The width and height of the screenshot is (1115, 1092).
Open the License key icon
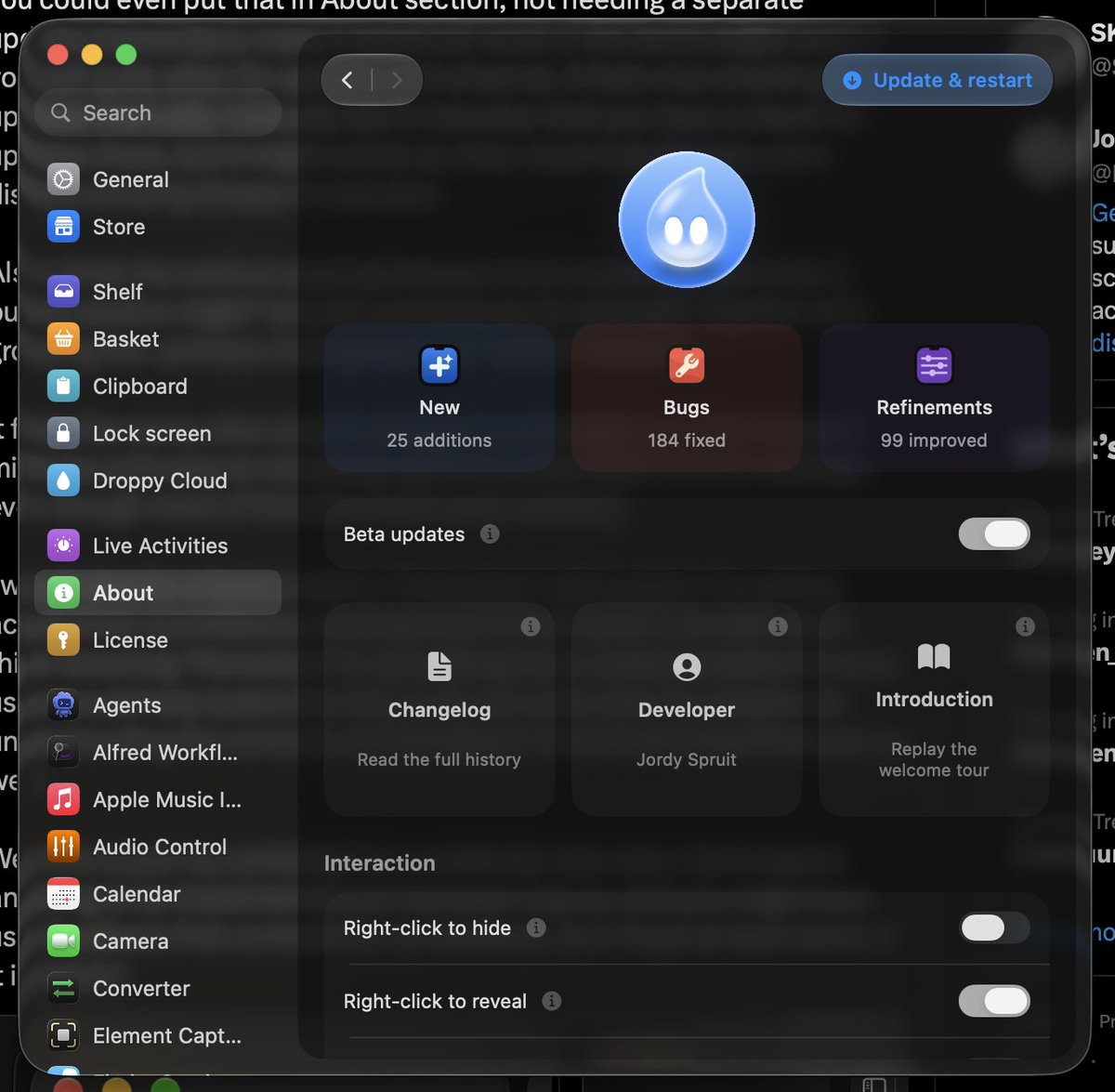(x=63, y=640)
